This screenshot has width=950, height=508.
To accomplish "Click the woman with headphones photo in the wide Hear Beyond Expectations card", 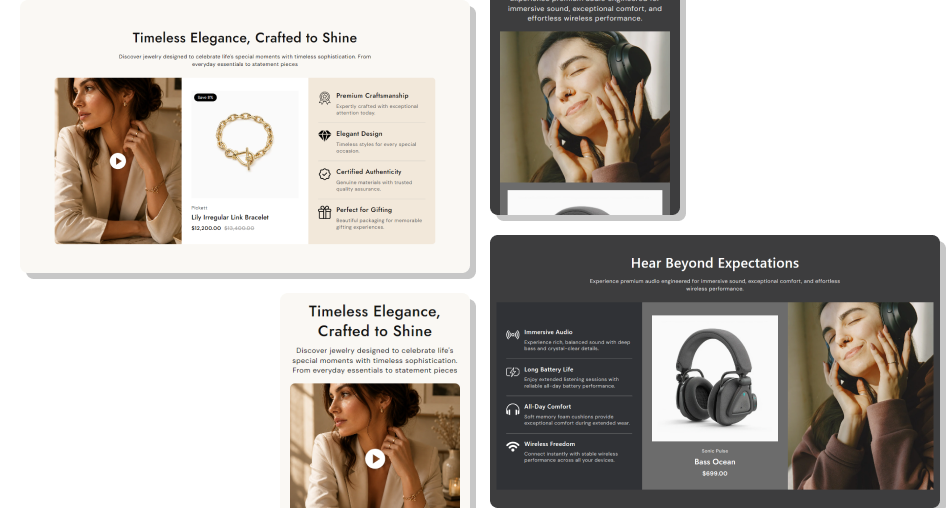I will pos(860,396).
